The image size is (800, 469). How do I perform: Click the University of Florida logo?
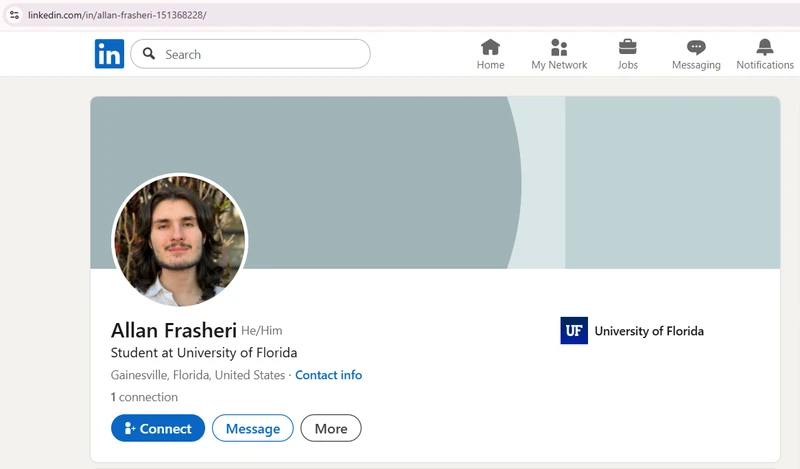pos(574,331)
